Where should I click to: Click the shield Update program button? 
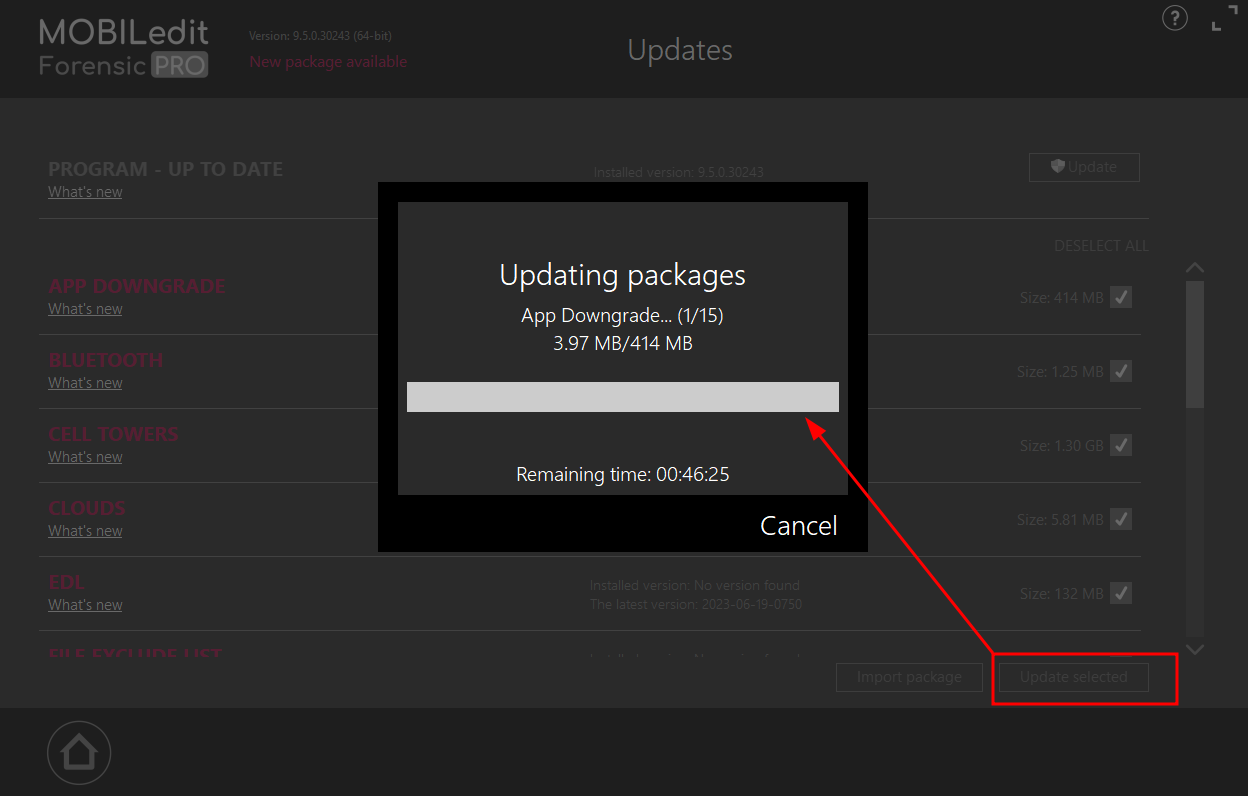click(x=1084, y=167)
